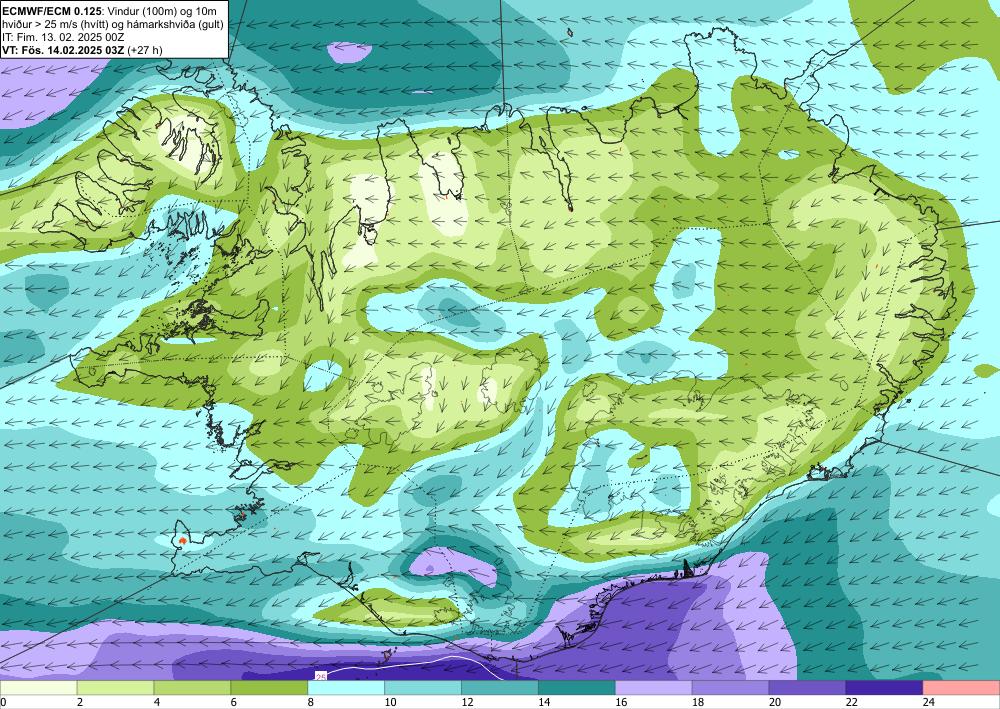
Task: Click the violet 20–22 m/s legend swatch
Action: pyautogui.click(x=807, y=688)
